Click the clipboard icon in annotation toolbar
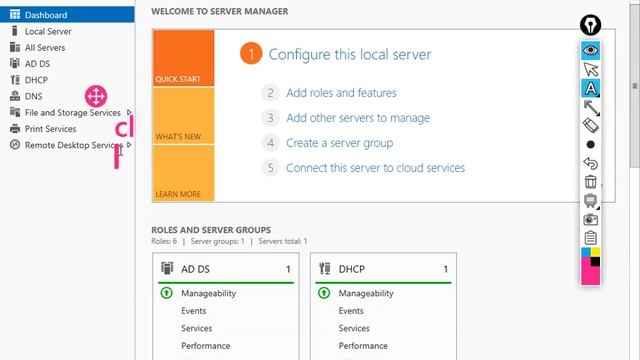The width and height of the screenshot is (640, 360). coord(591,238)
